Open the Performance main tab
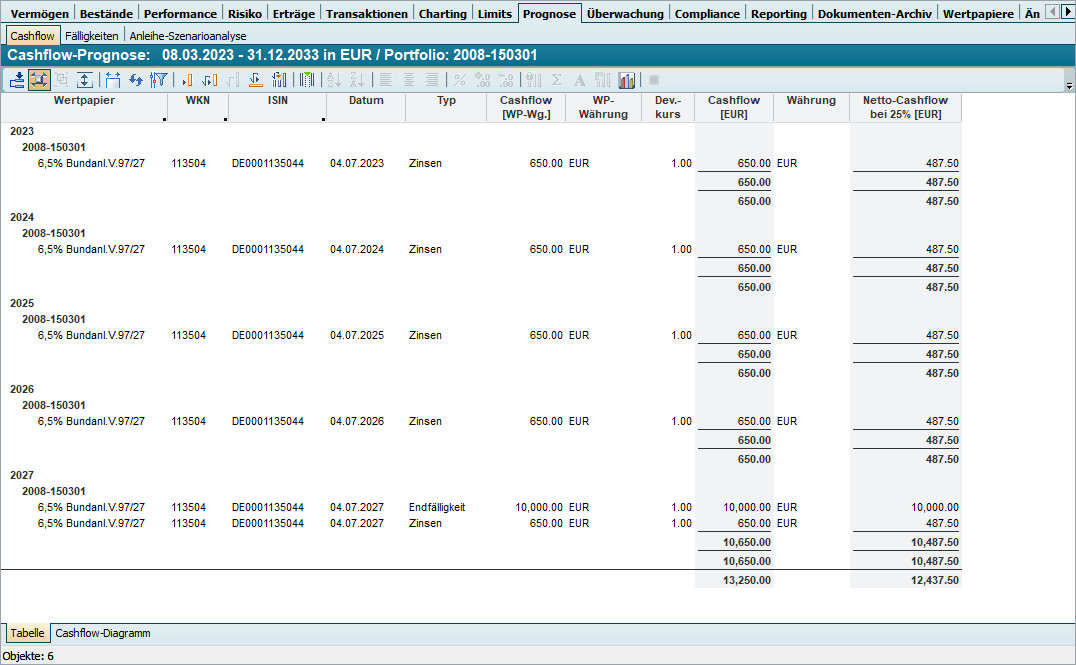1076x665 pixels. (180, 13)
